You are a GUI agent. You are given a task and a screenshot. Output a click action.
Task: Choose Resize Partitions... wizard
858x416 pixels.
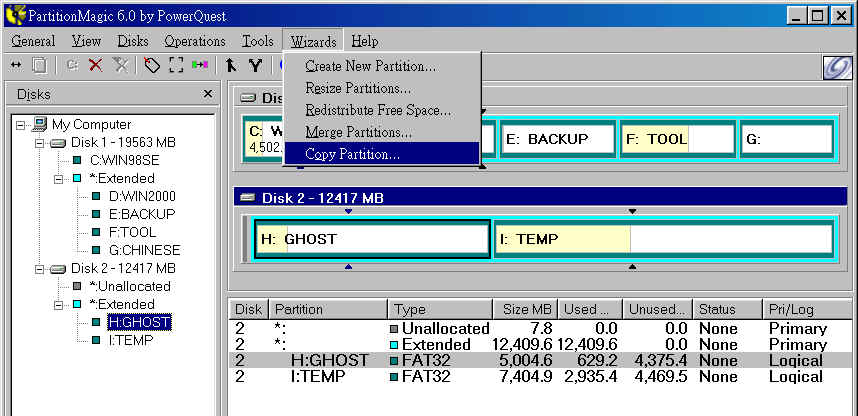pyautogui.click(x=381, y=88)
